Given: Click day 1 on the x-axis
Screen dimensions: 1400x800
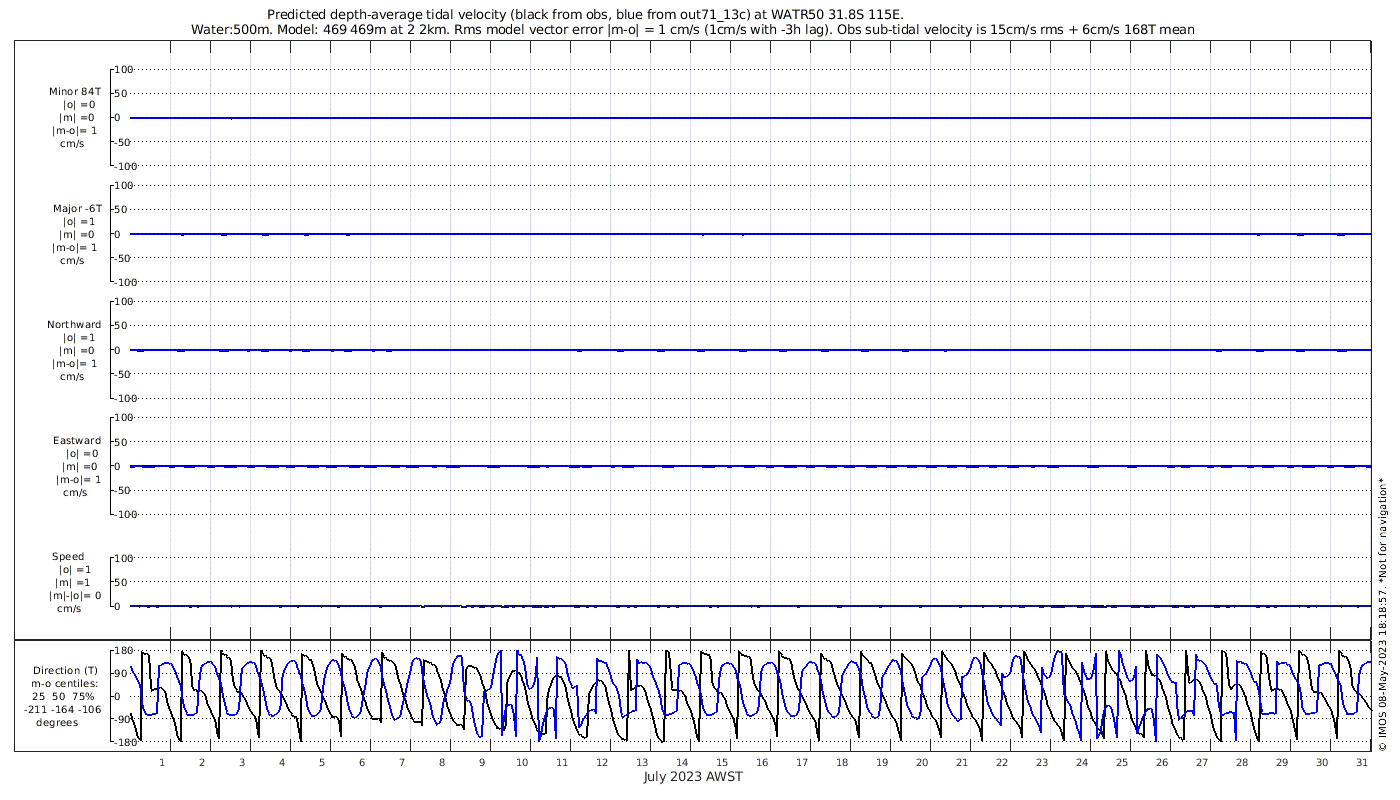Looking at the screenshot, I should 162,762.
